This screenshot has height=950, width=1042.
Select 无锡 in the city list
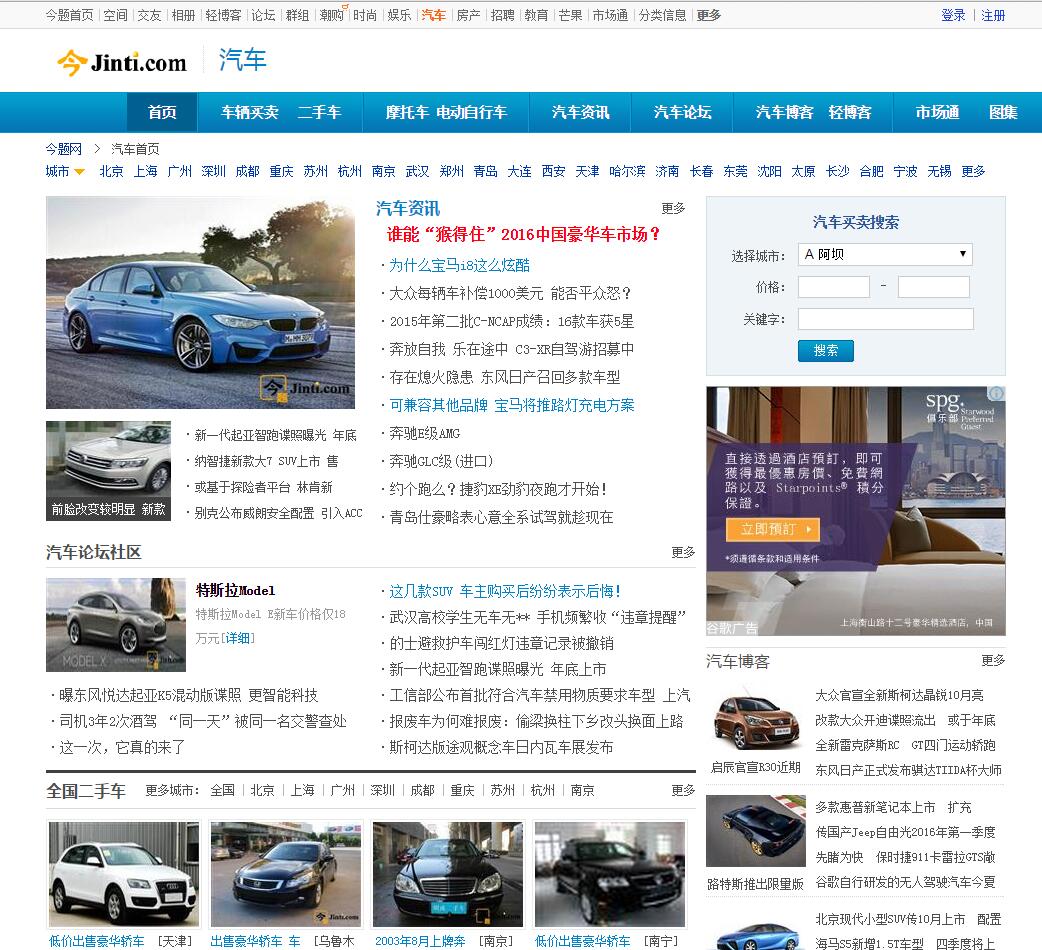[x=939, y=171]
